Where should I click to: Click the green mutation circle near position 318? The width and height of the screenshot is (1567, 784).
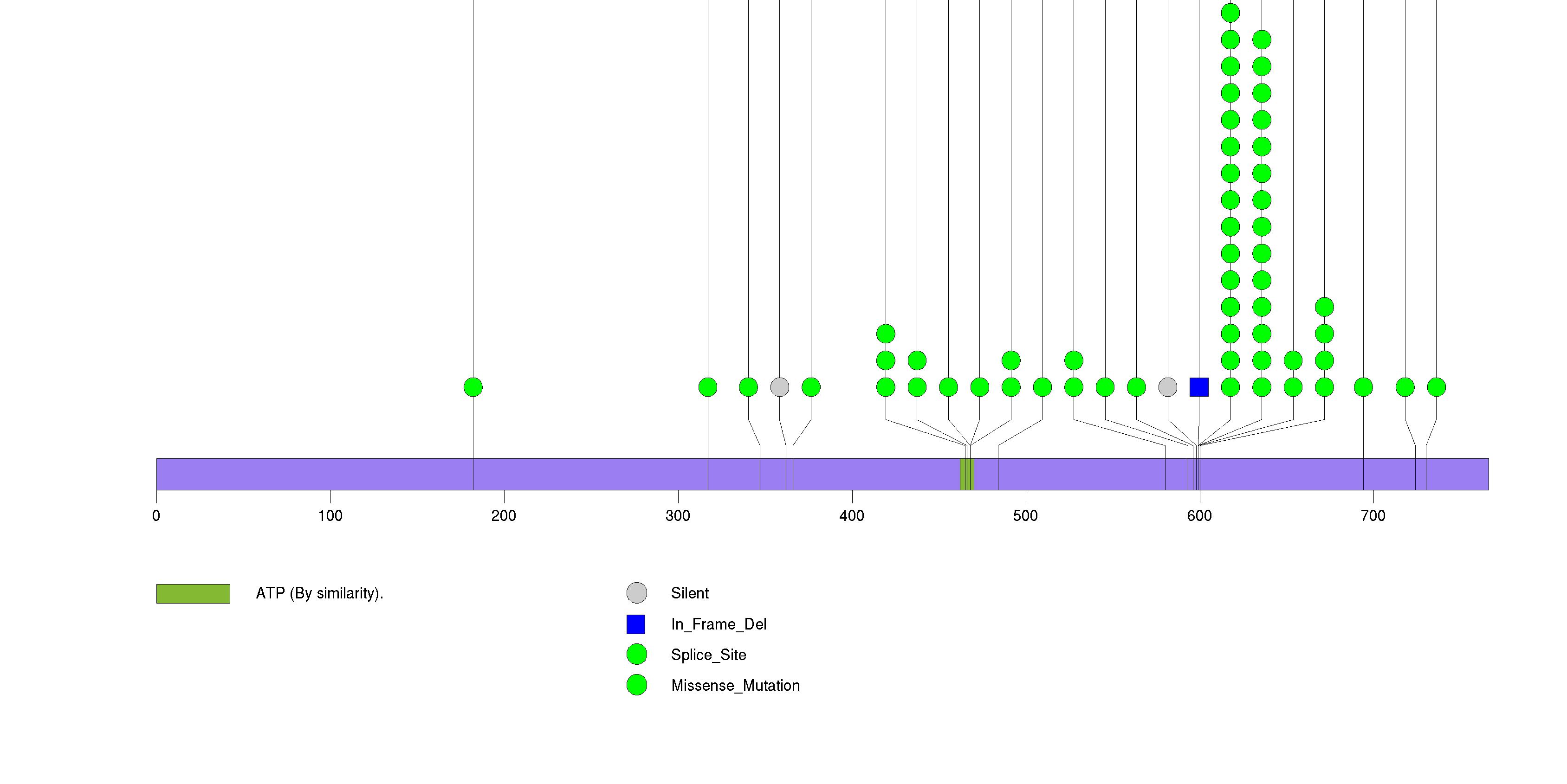707,387
